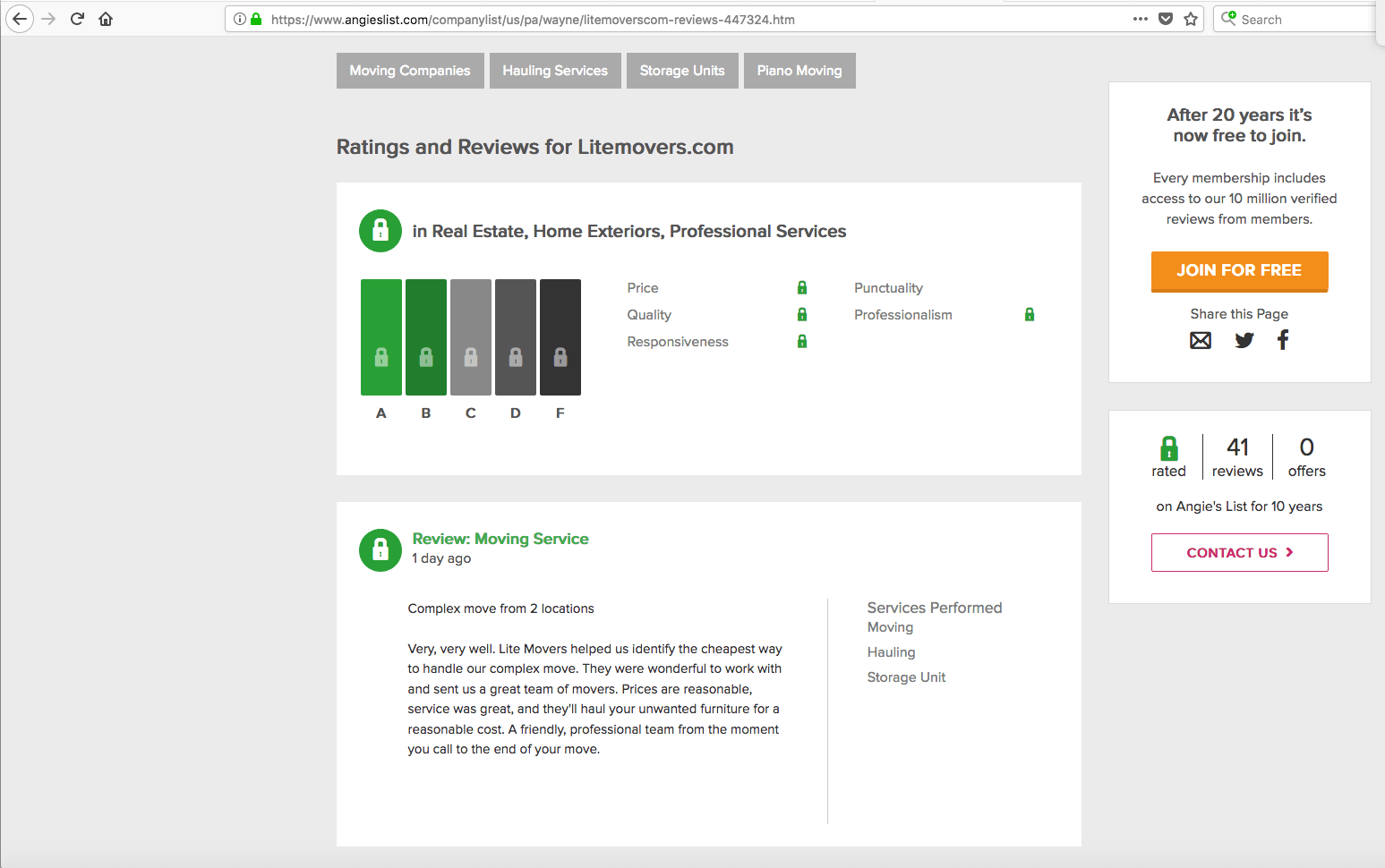Click the locked Price rating icon
The image size is (1385, 868).
click(x=802, y=288)
